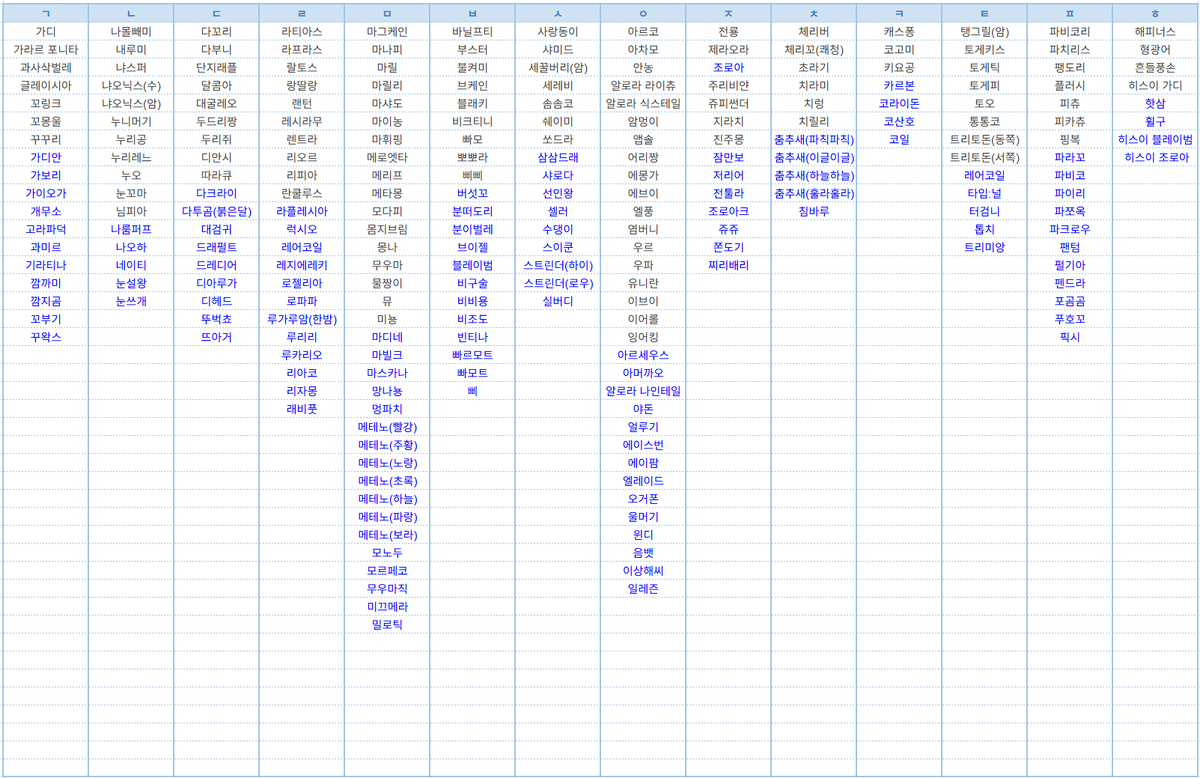Follow the 핫삼 link
Image resolution: width=1200 pixels, height=778 pixels.
click(1155, 103)
